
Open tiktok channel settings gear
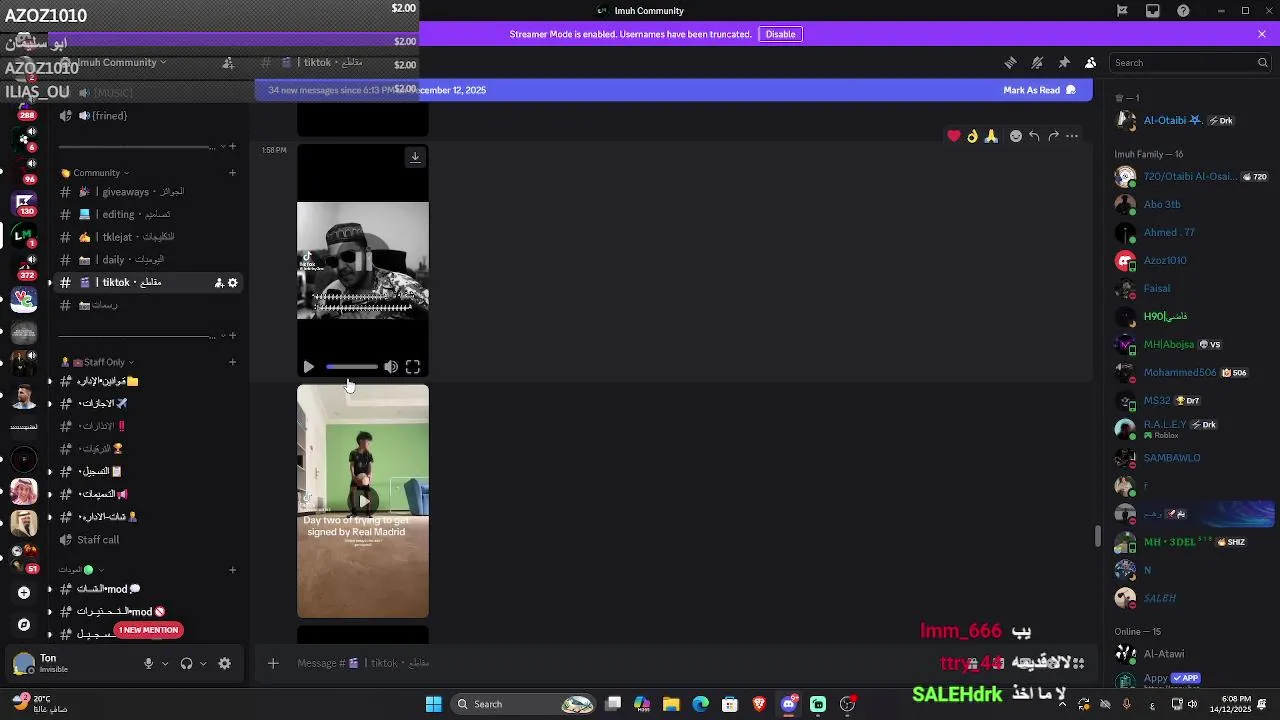233,283
